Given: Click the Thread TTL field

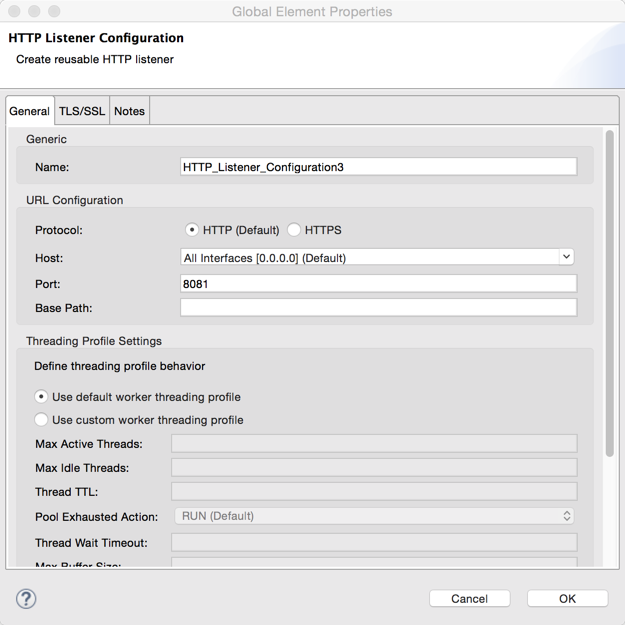Looking at the screenshot, I should pos(374,491).
